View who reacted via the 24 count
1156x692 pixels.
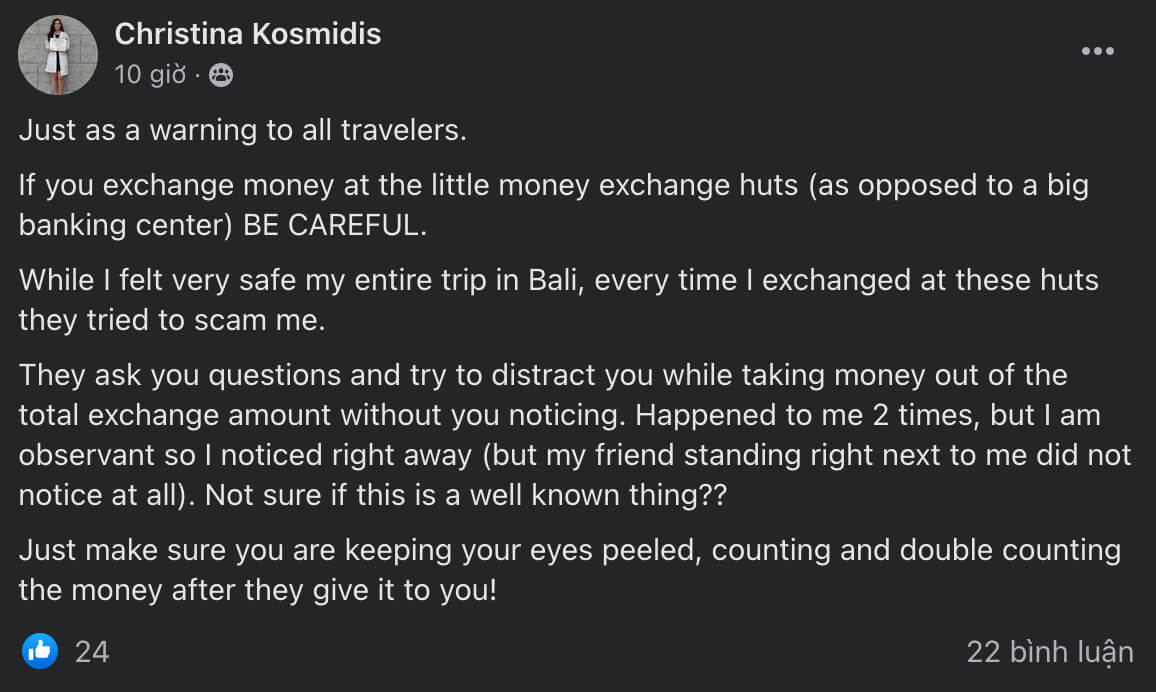click(x=92, y=652)
